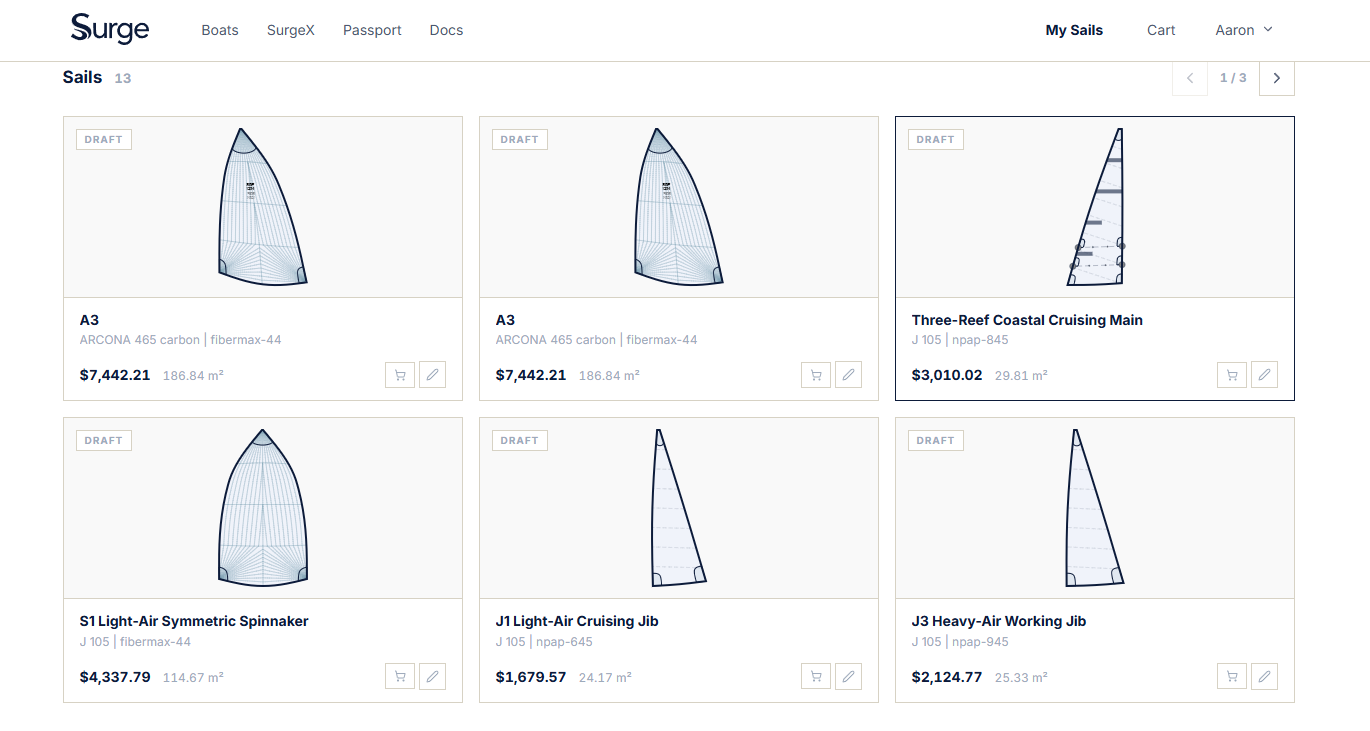The width and height of the screenshot is (1370, 731).
Task: Add J3 Heavy-Air Working Jib to cart
Action: click(1232, 676)
